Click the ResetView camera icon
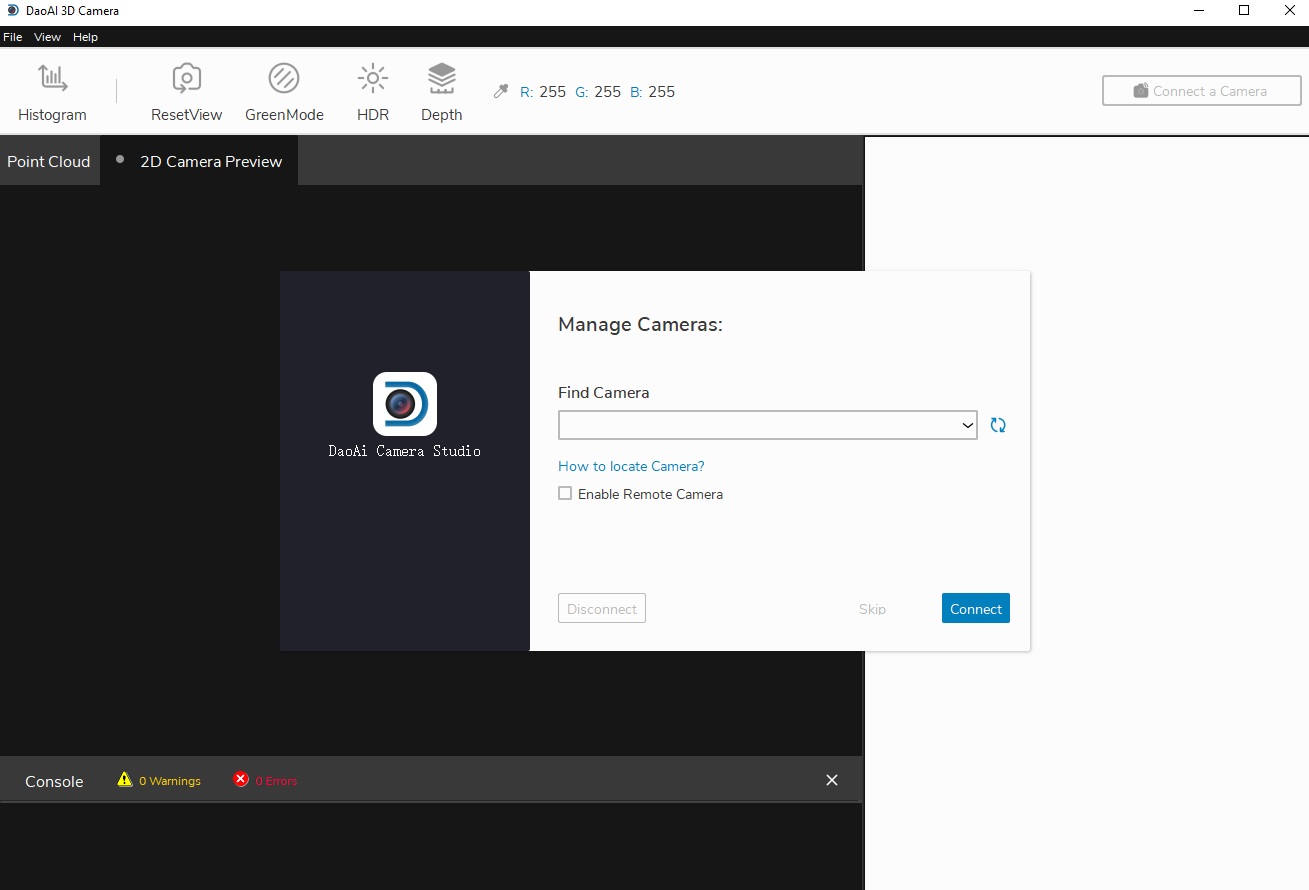The width and height of the screenshot is (1309, 890). pyautogui.click(x=186, y=79)
